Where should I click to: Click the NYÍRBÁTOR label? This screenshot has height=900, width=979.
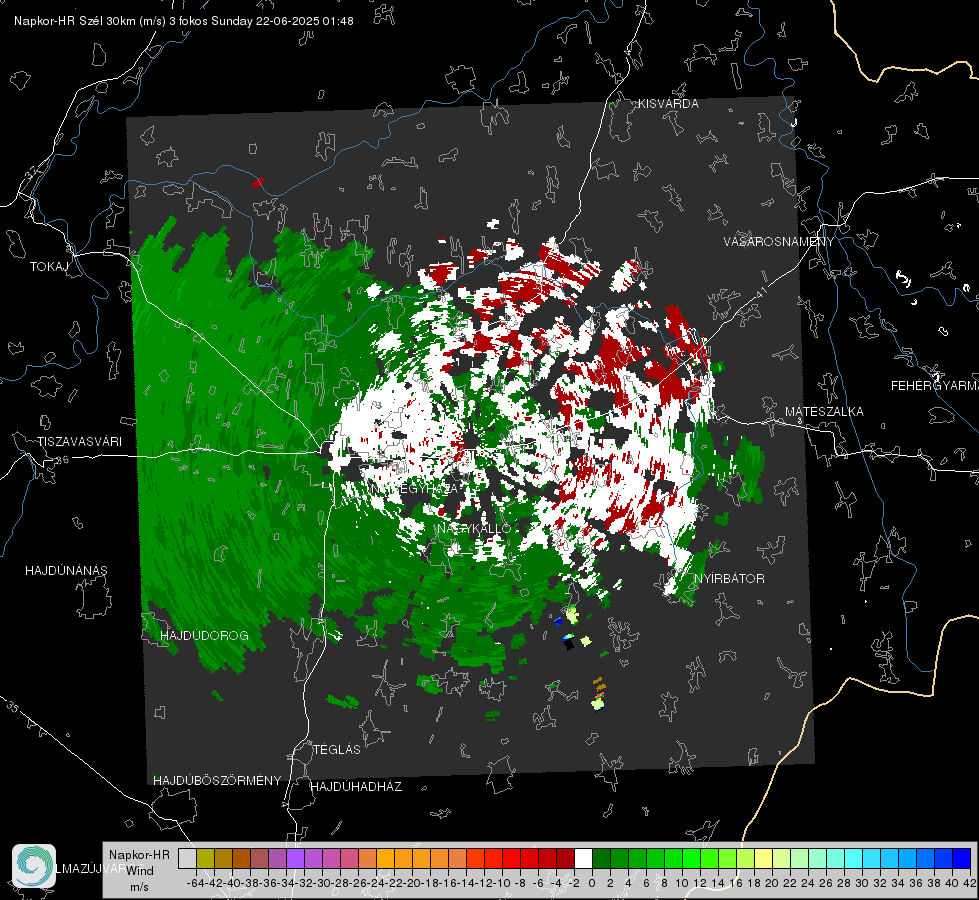(729, 578)
